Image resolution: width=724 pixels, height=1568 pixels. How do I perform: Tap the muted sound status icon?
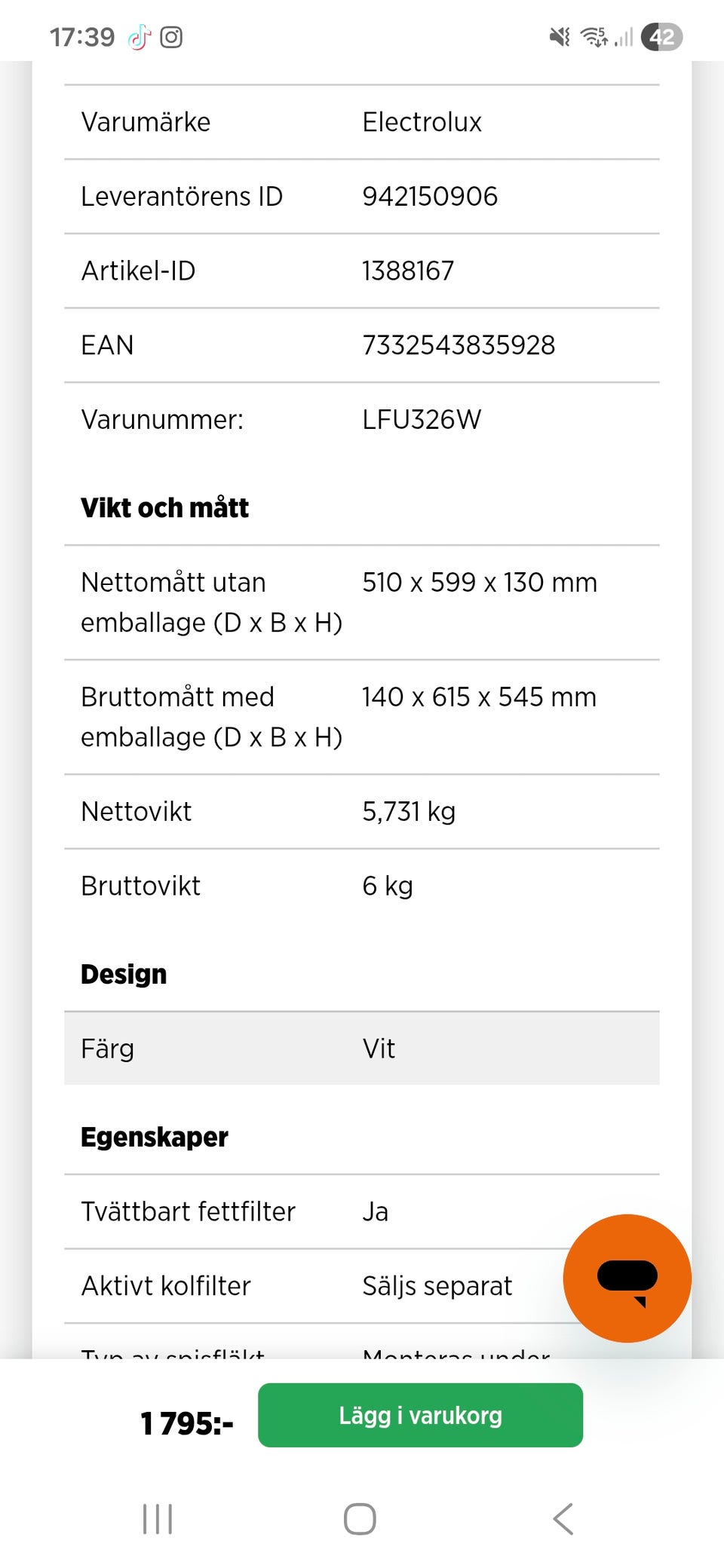click(560, 37)
